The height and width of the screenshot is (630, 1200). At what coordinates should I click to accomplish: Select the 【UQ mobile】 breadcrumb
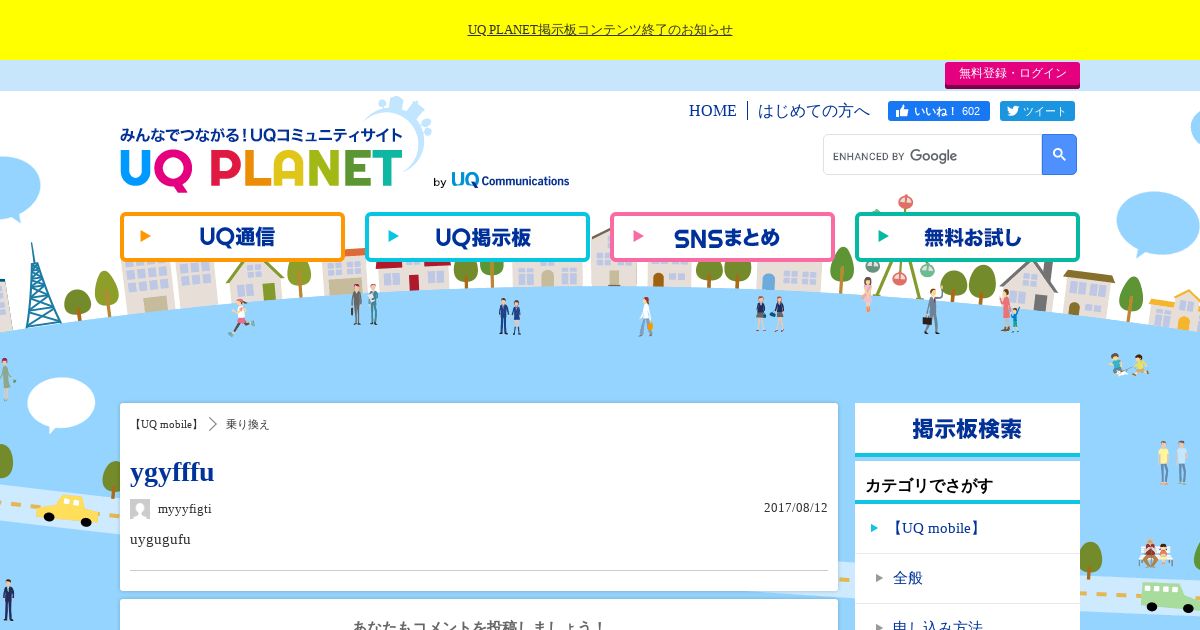(x=166, y=424)
